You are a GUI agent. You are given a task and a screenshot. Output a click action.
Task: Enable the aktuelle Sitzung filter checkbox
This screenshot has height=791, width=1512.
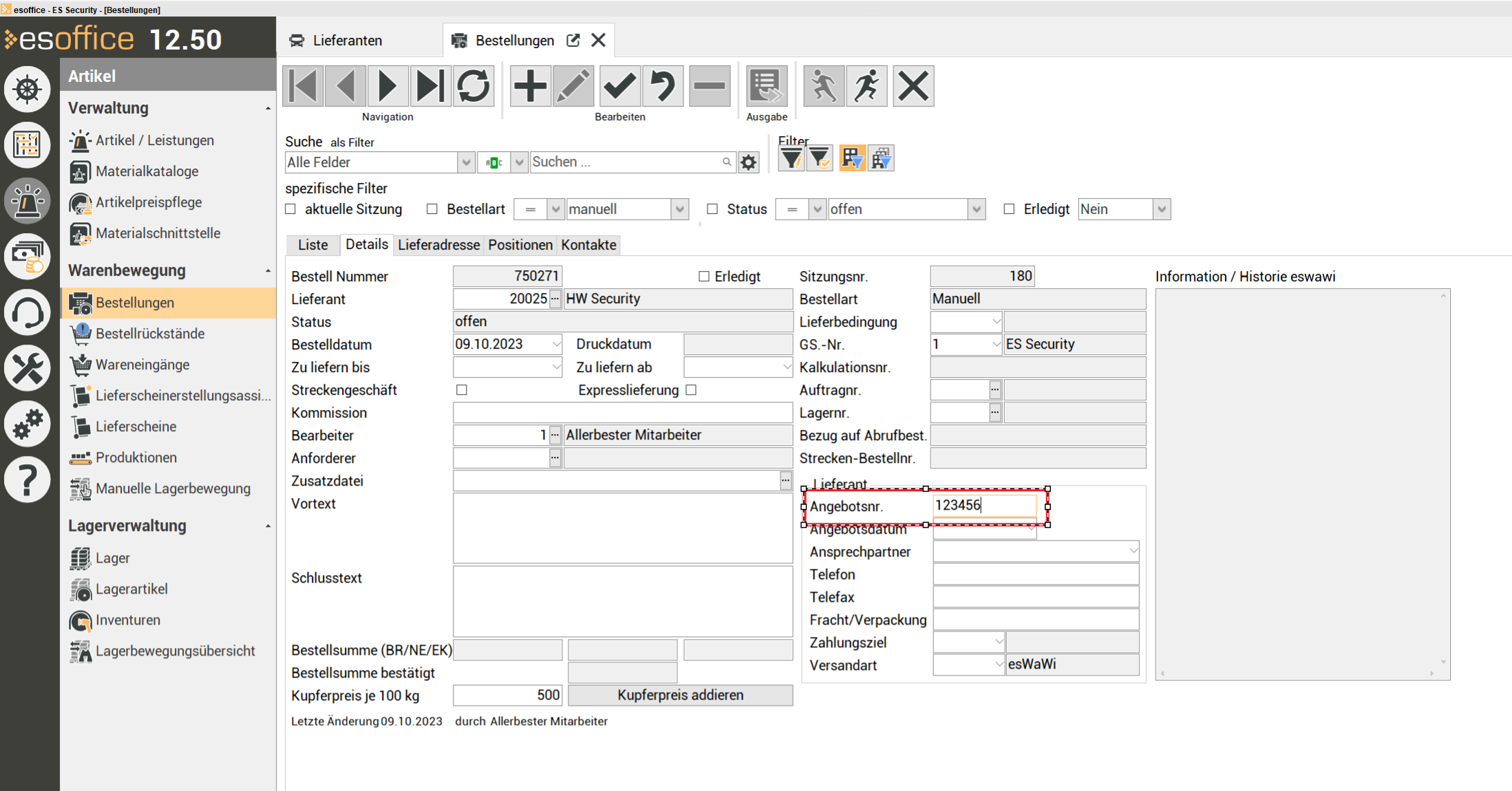click(291, 209)
